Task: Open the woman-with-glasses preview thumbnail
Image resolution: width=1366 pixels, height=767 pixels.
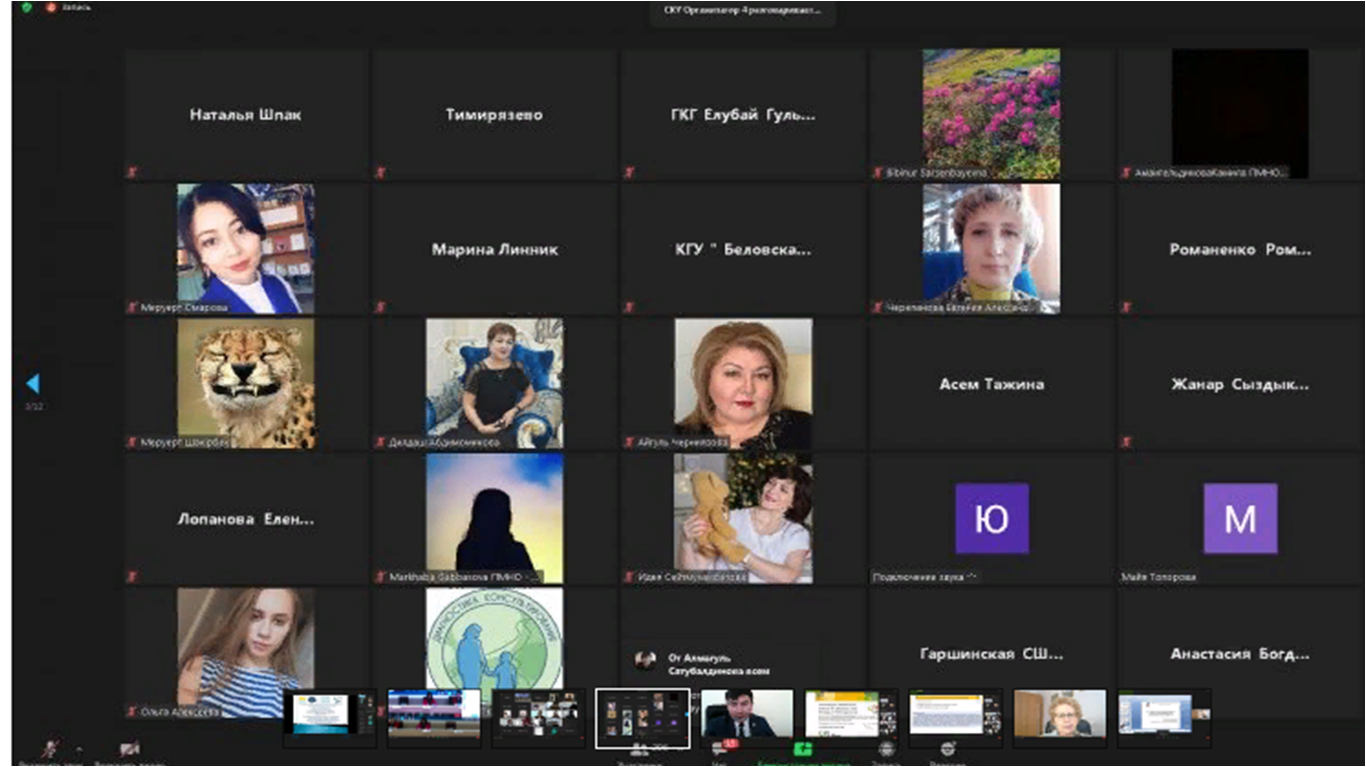Action: 1060,717
